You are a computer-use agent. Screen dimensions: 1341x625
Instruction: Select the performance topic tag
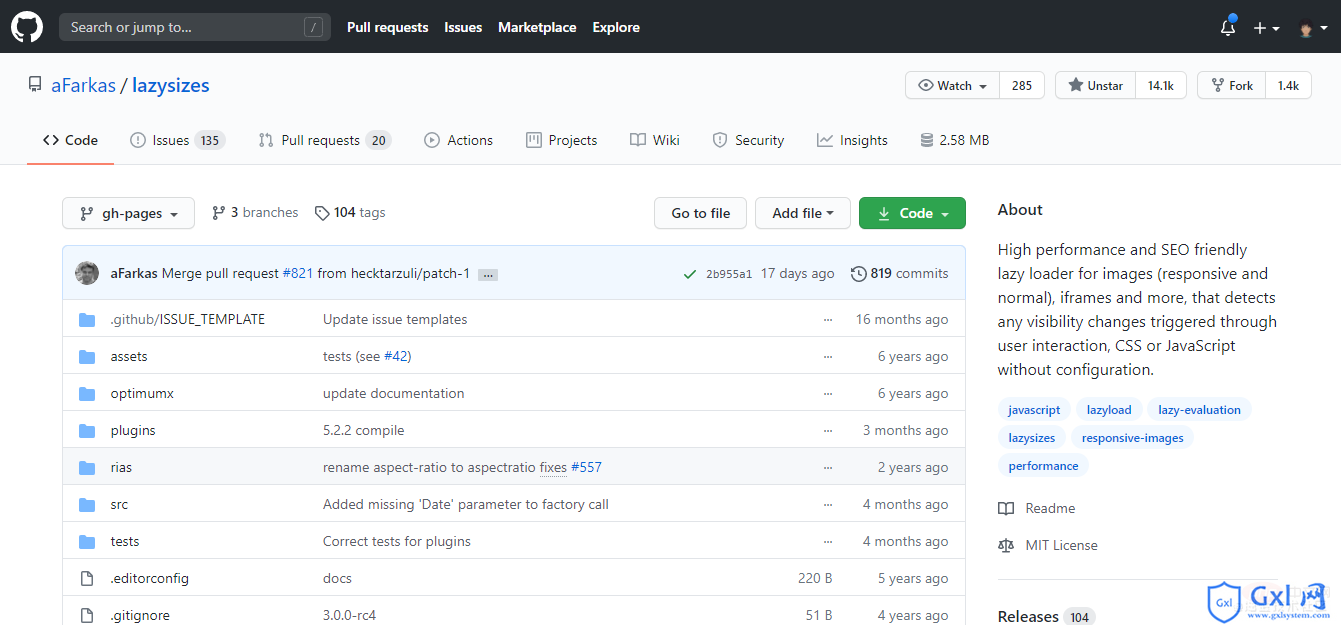[x=1043, y=466]
